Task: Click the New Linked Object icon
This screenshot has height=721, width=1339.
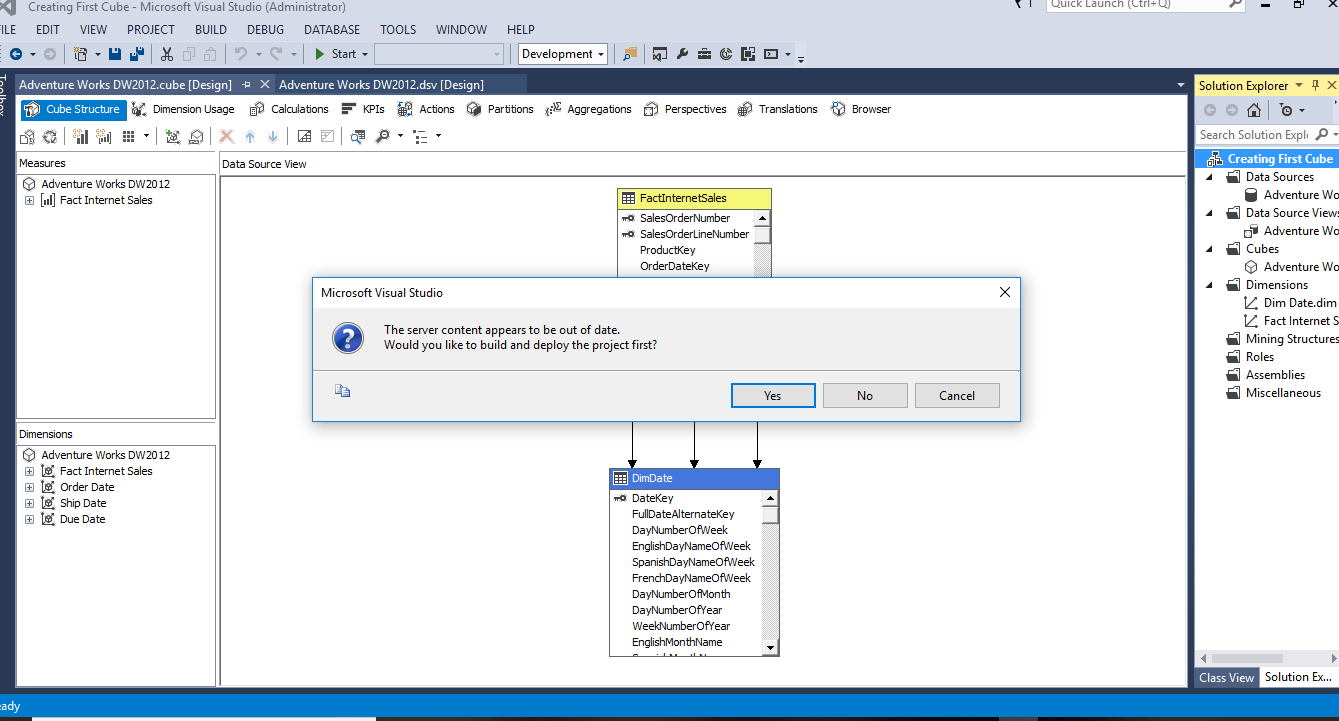Action: (x=195, y=136)
